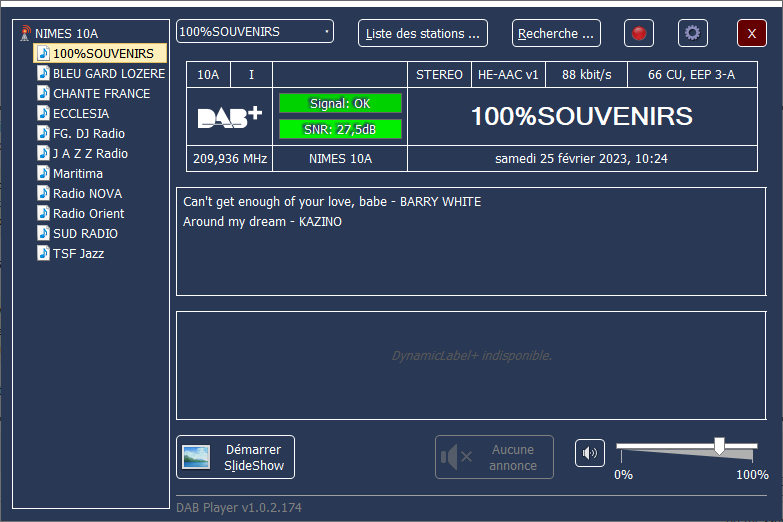This screenshot has height=522, width=783.
Task: Close the DAB Player with the X button
Action: [751, 33]
